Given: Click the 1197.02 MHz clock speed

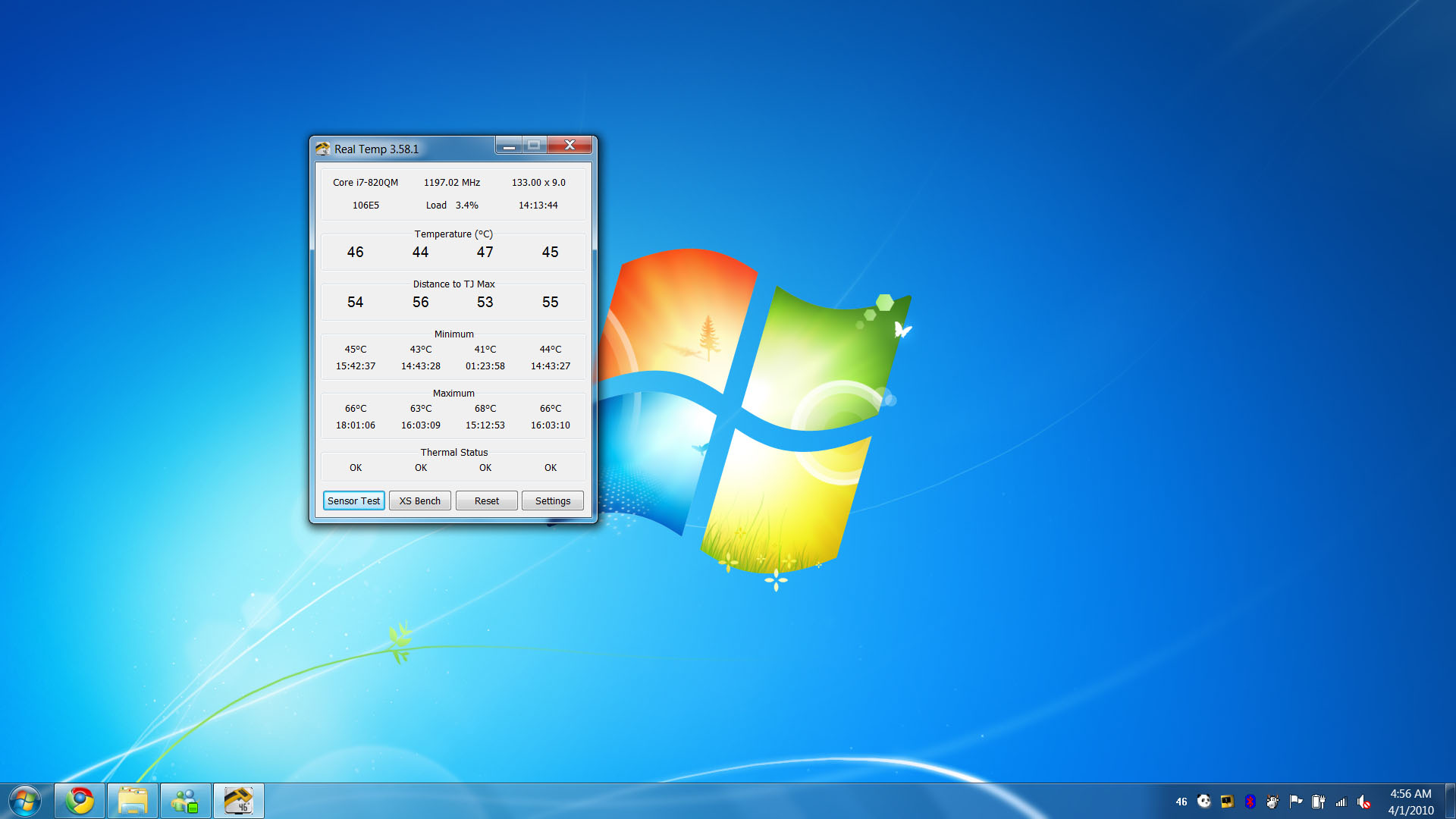Looking at the screenshot, I should pyautogui.click(x=452, y=183).
